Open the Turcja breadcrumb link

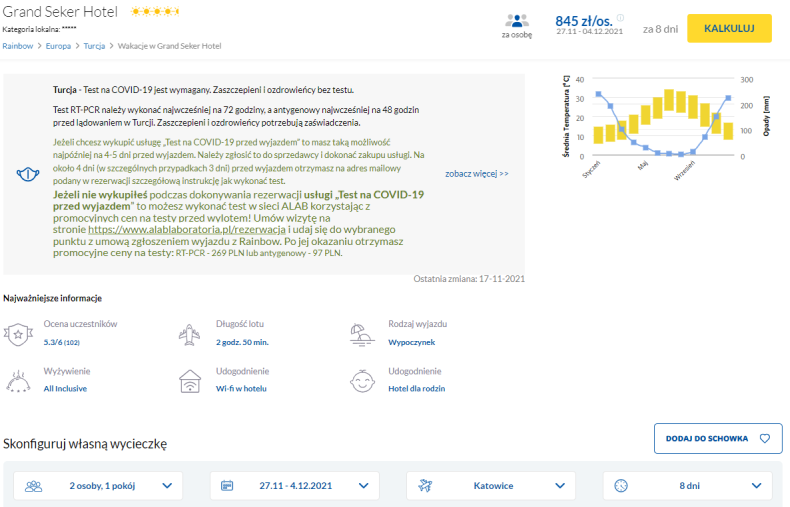coord(94,46)
